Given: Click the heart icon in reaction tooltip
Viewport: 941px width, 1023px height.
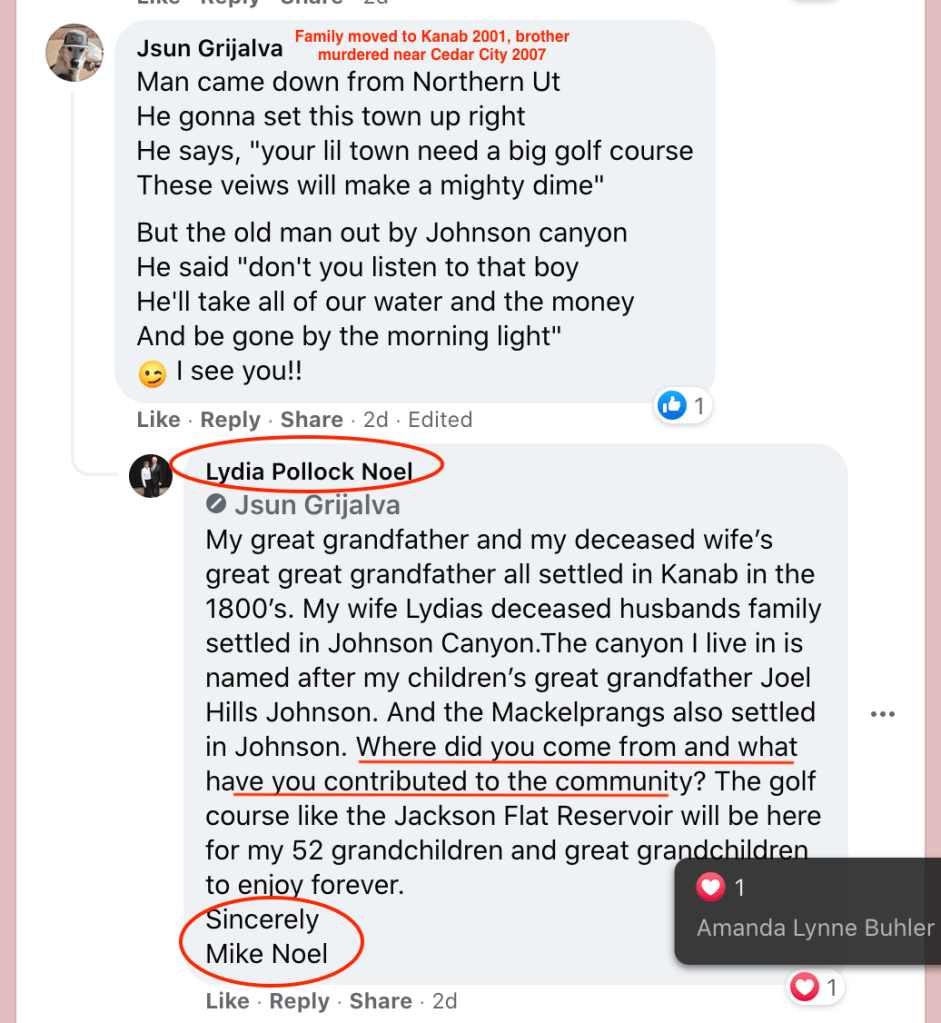Looking at the screenshot, I should tap(710, 887).
